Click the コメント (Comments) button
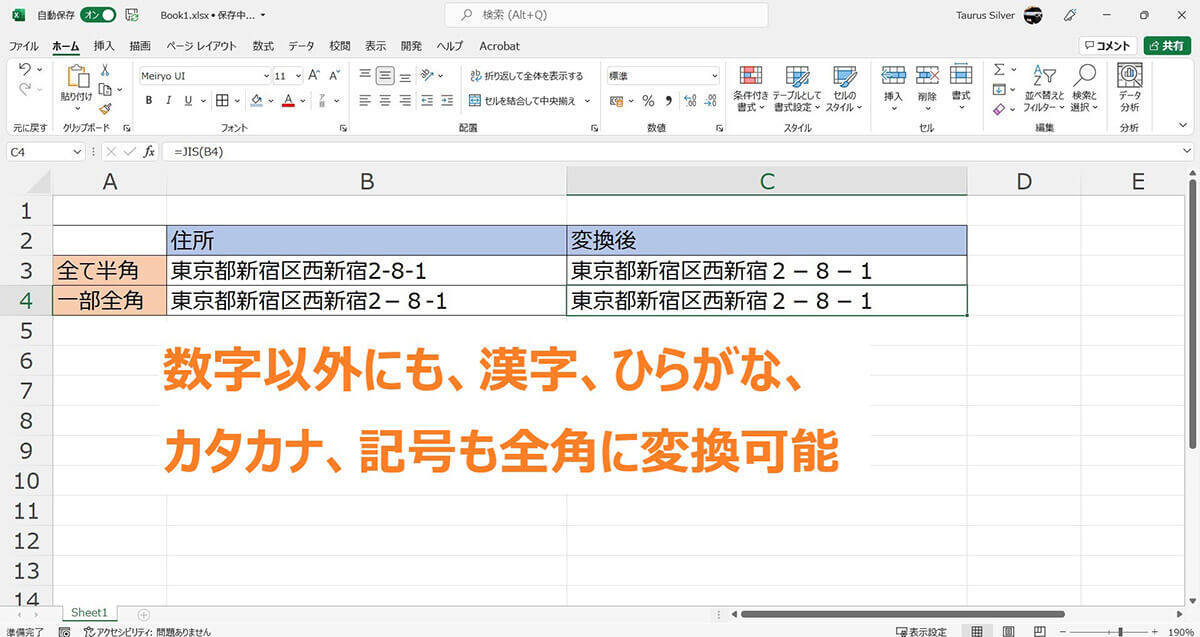Viewport: 1200px width, 637px height. coord(1107,46)
